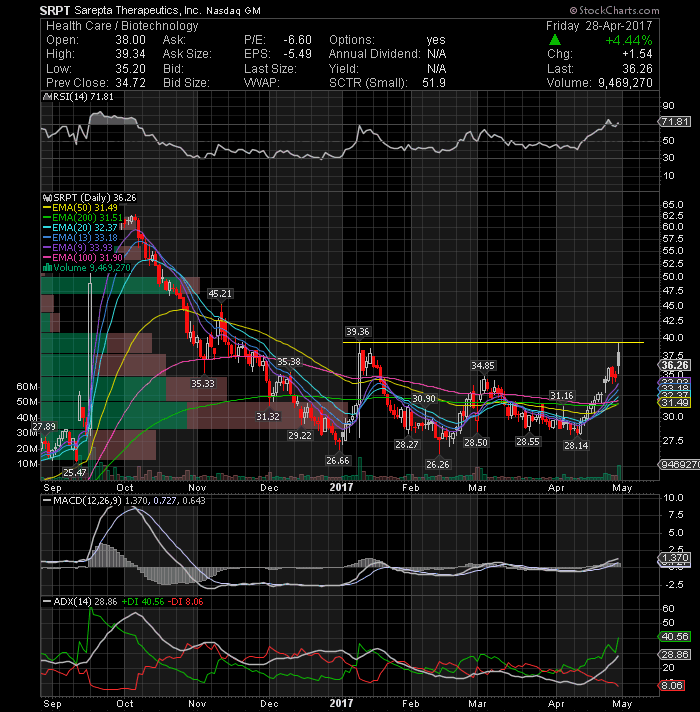Click the red 8.06 tag on ADX axis
Viewport: 700px width, 712px height.
pos(672,685)
